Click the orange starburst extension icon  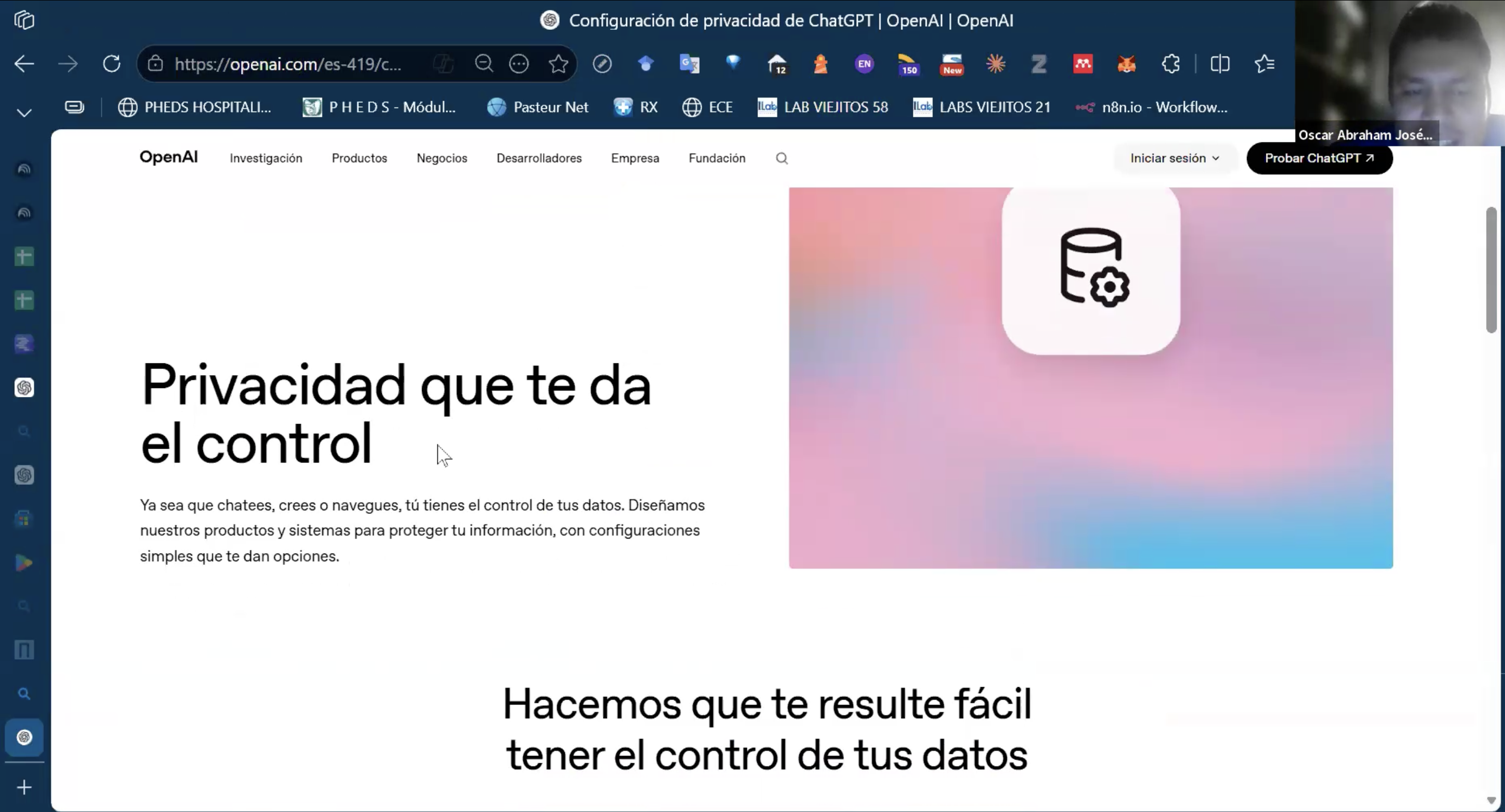(x=996, y=64)
